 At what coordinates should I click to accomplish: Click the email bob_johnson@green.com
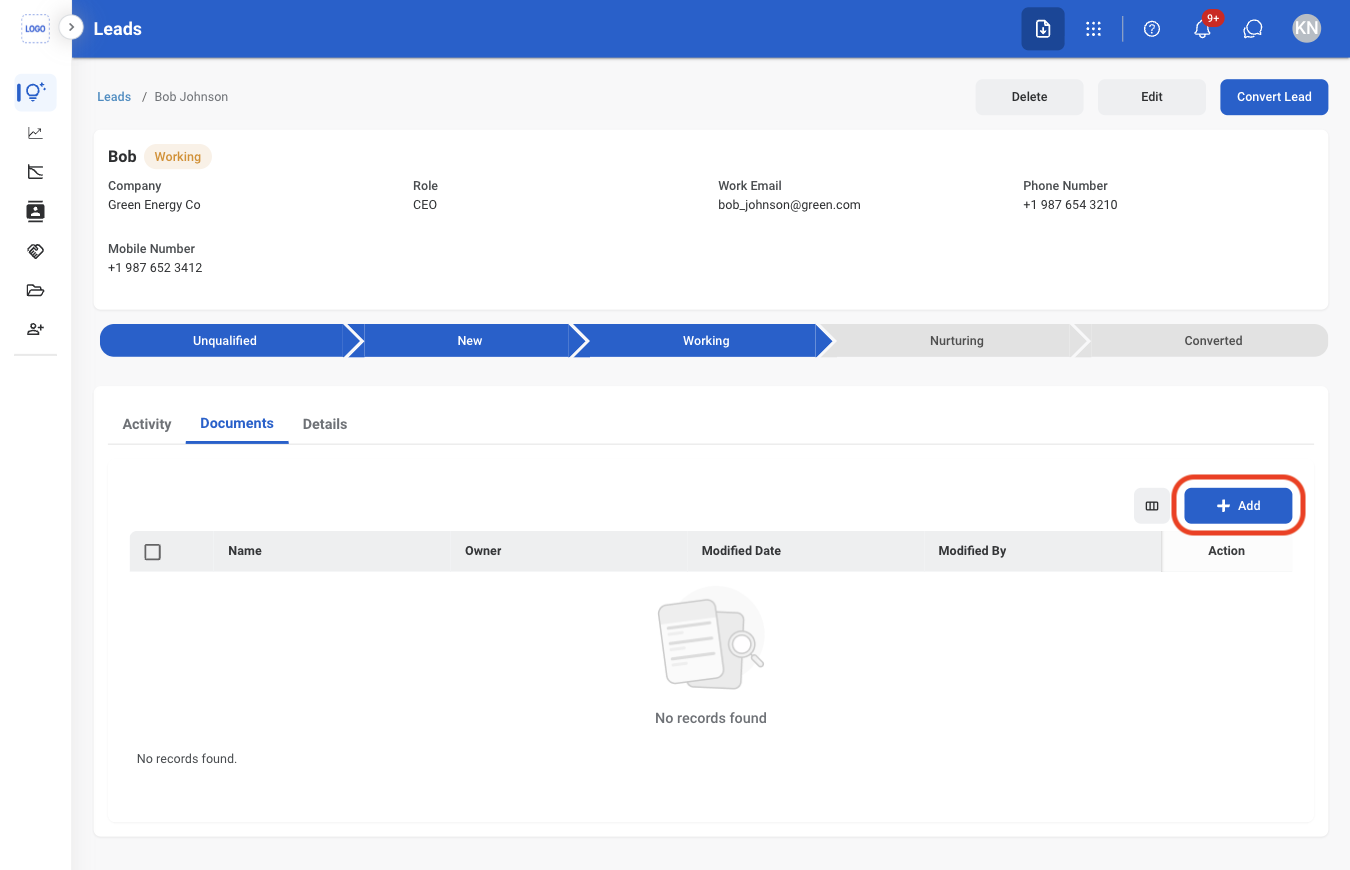(789, 205)
